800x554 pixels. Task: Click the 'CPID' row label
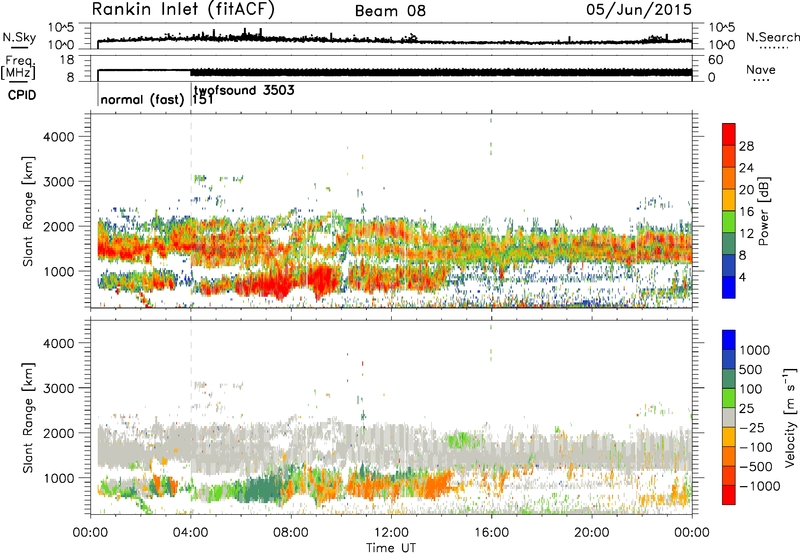(22, 95)
